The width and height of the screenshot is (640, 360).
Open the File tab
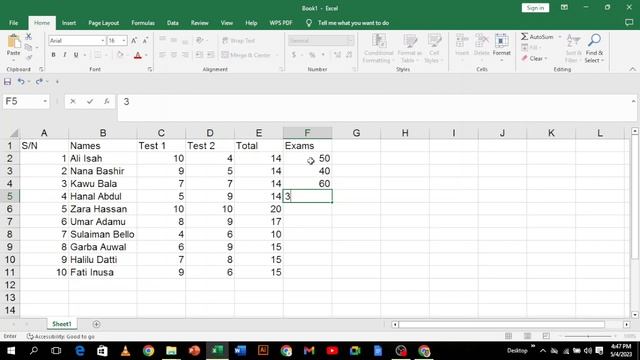tap(13, 23)
